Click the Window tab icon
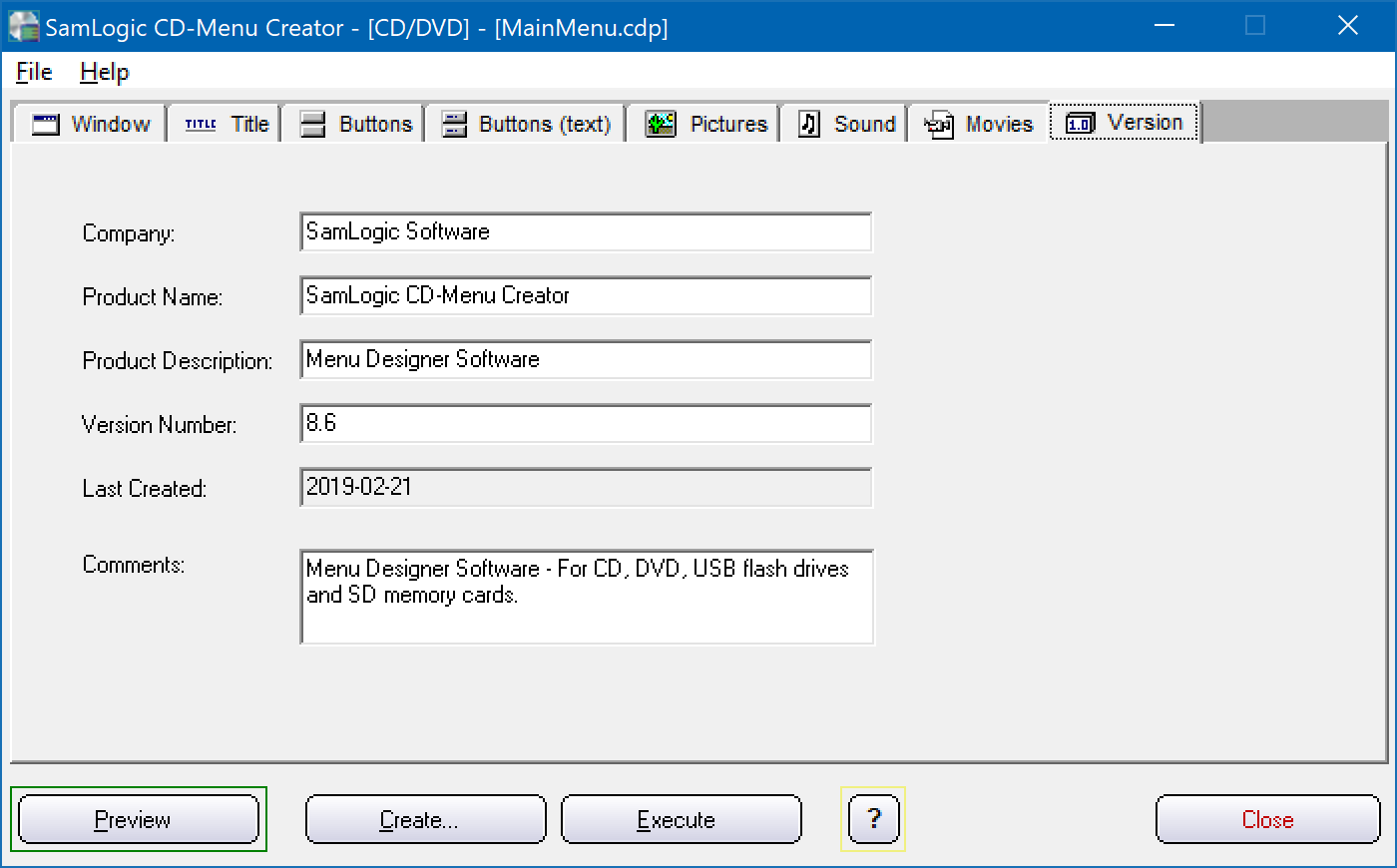 pyautogui.click(x=46, y=125)
